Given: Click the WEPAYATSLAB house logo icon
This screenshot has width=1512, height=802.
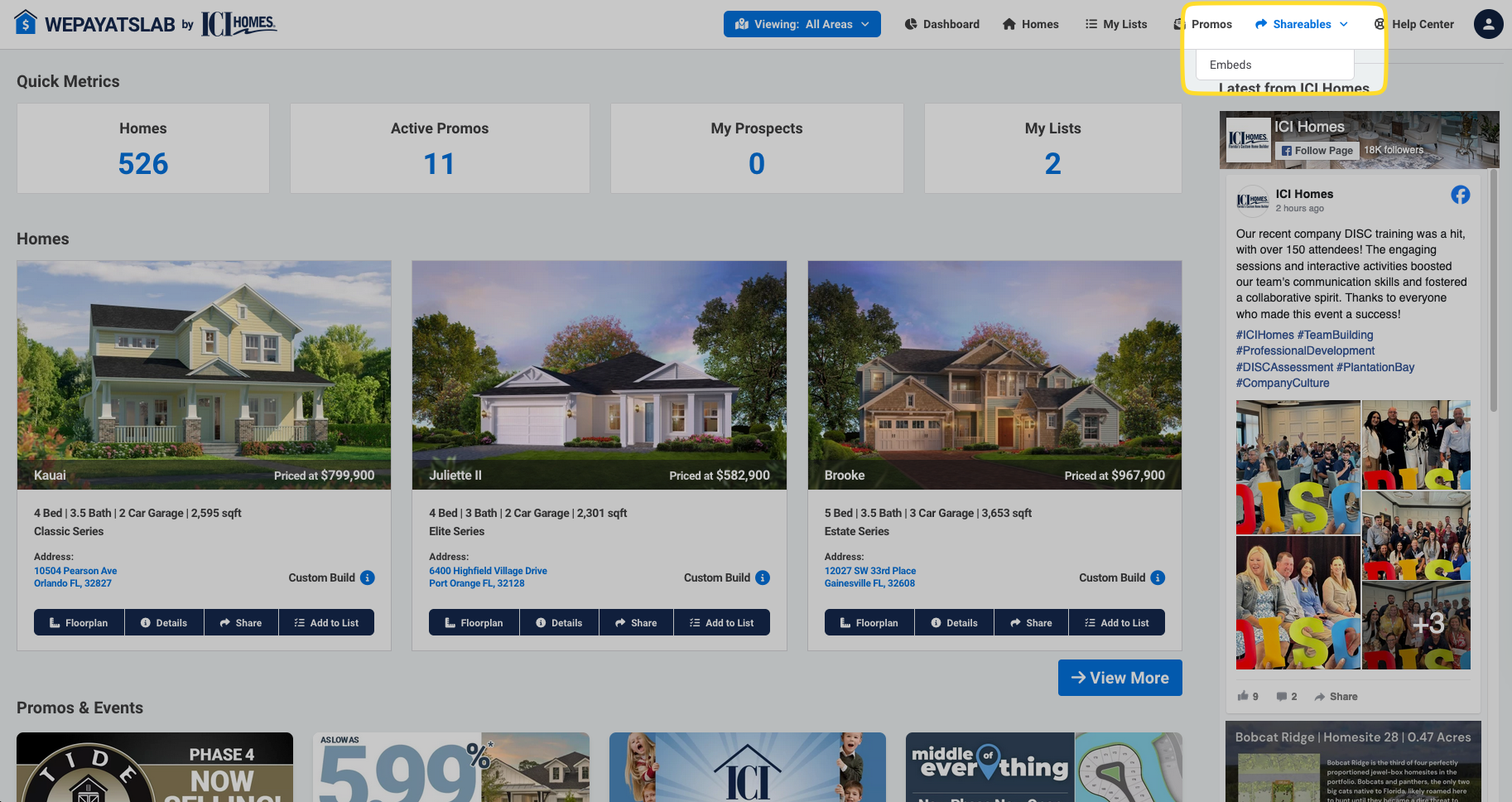Looking at the screenshot, I should (x=26, y=22).
